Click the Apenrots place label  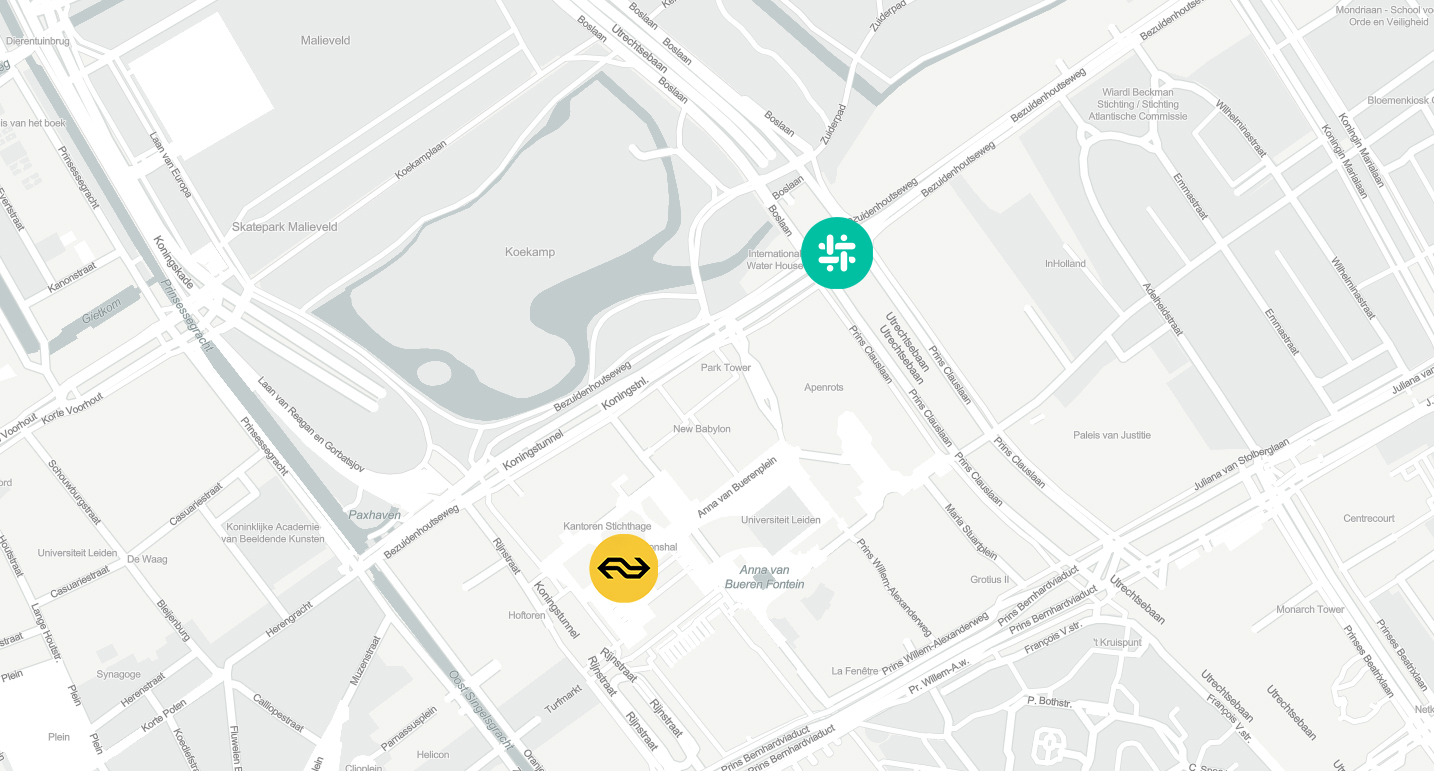(824, 388)
